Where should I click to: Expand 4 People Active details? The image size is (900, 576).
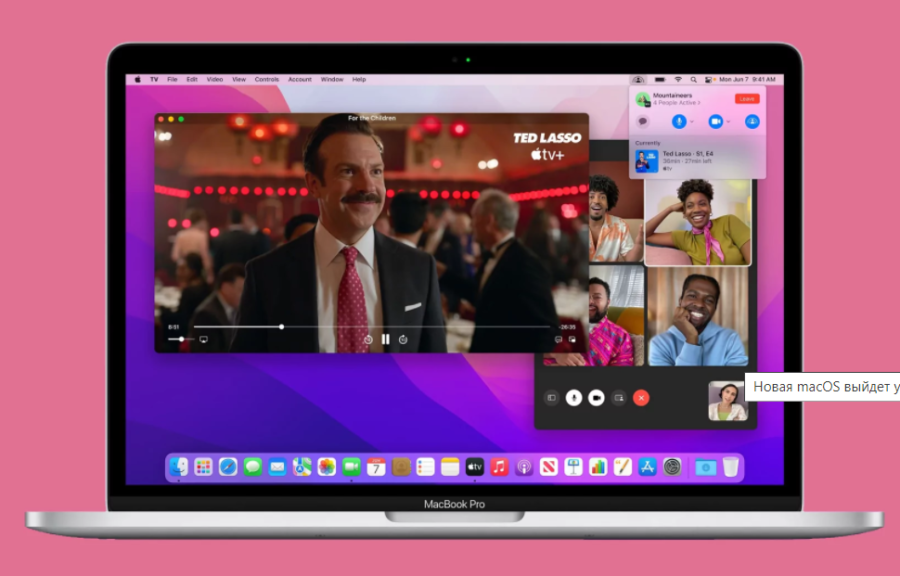(677, 103)
